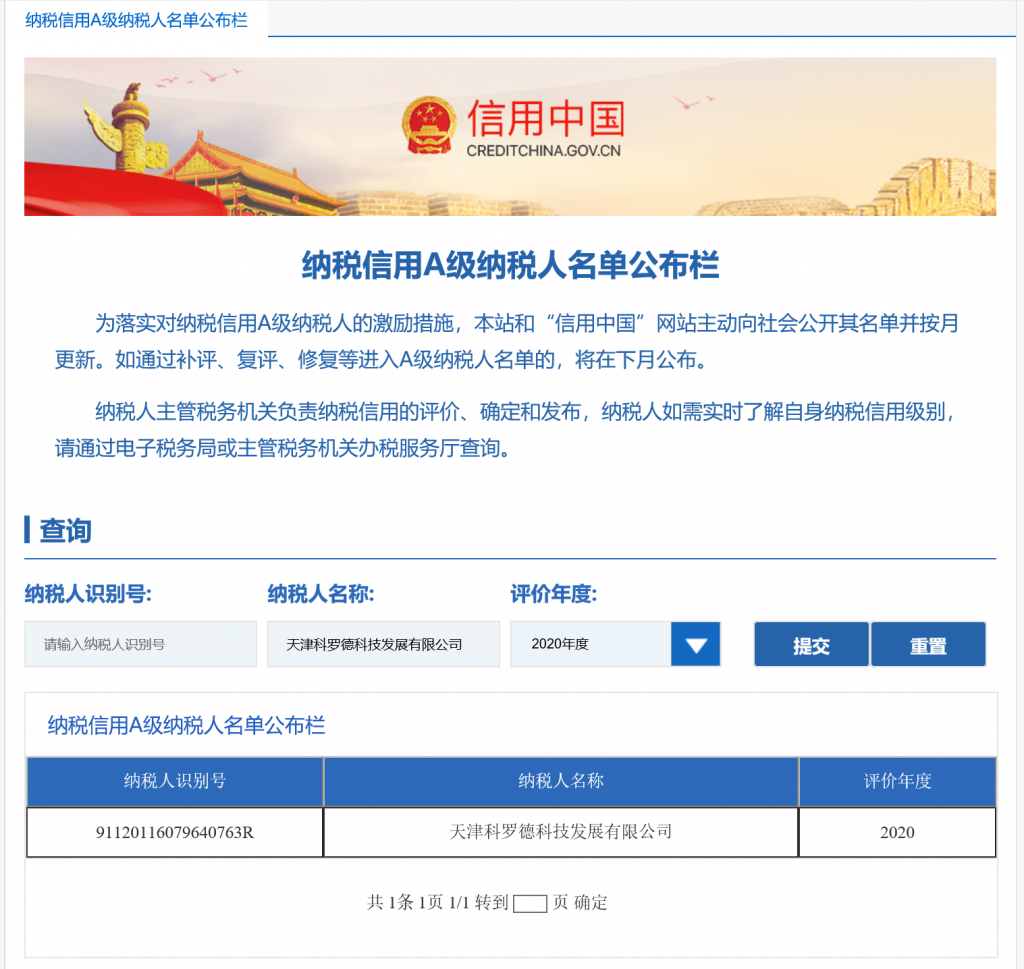Open the 评价年度 2020年度 dropdown
The image size is (1024, 969).
615,644
